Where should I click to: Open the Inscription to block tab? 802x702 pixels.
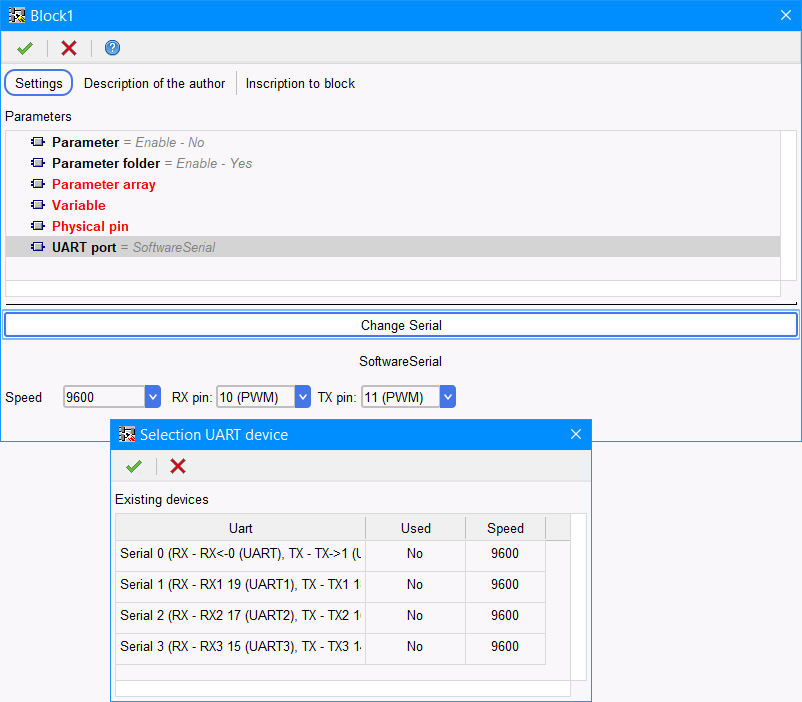click(x=300, y=83)
